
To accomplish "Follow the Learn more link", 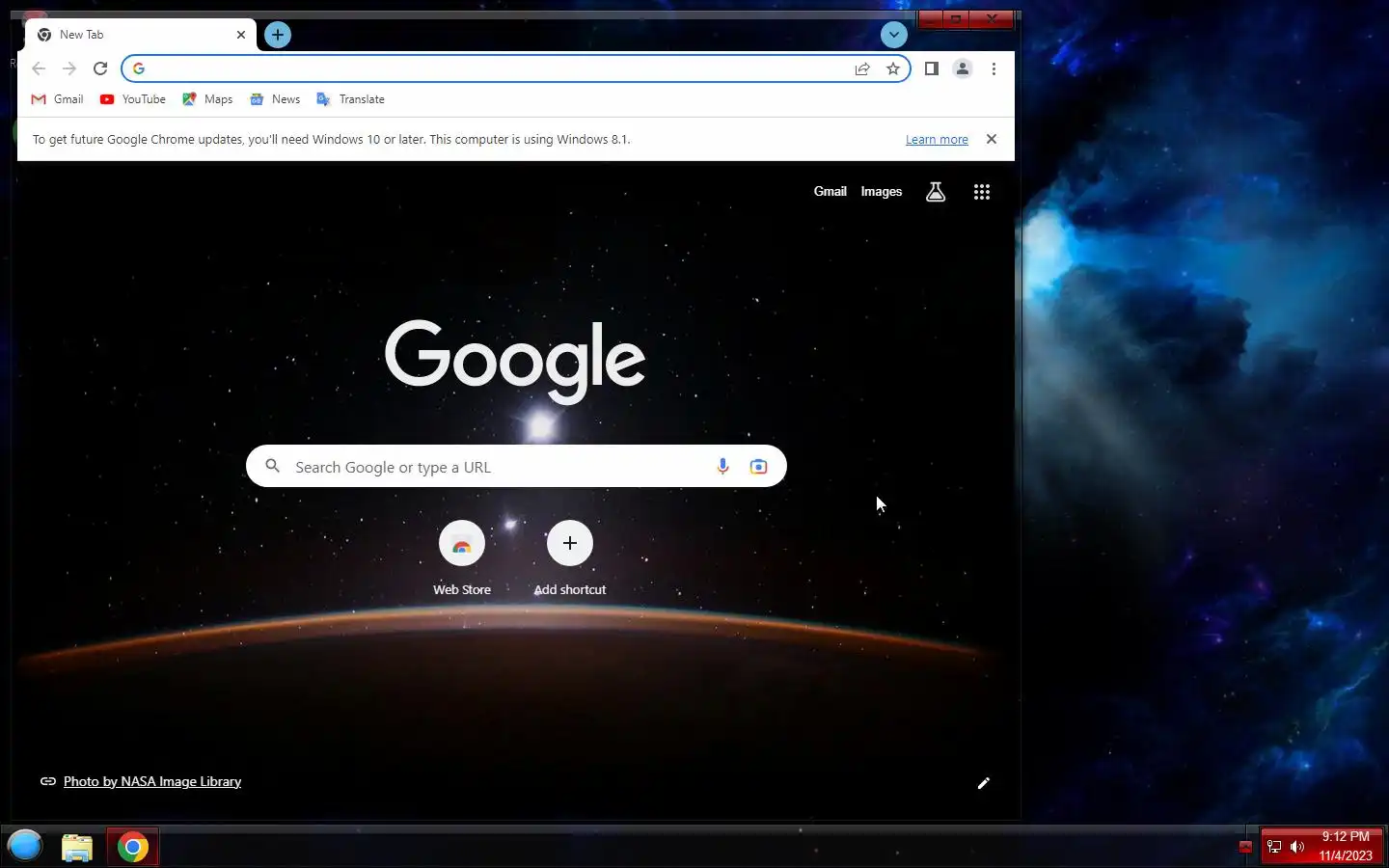I will [937, 140].
